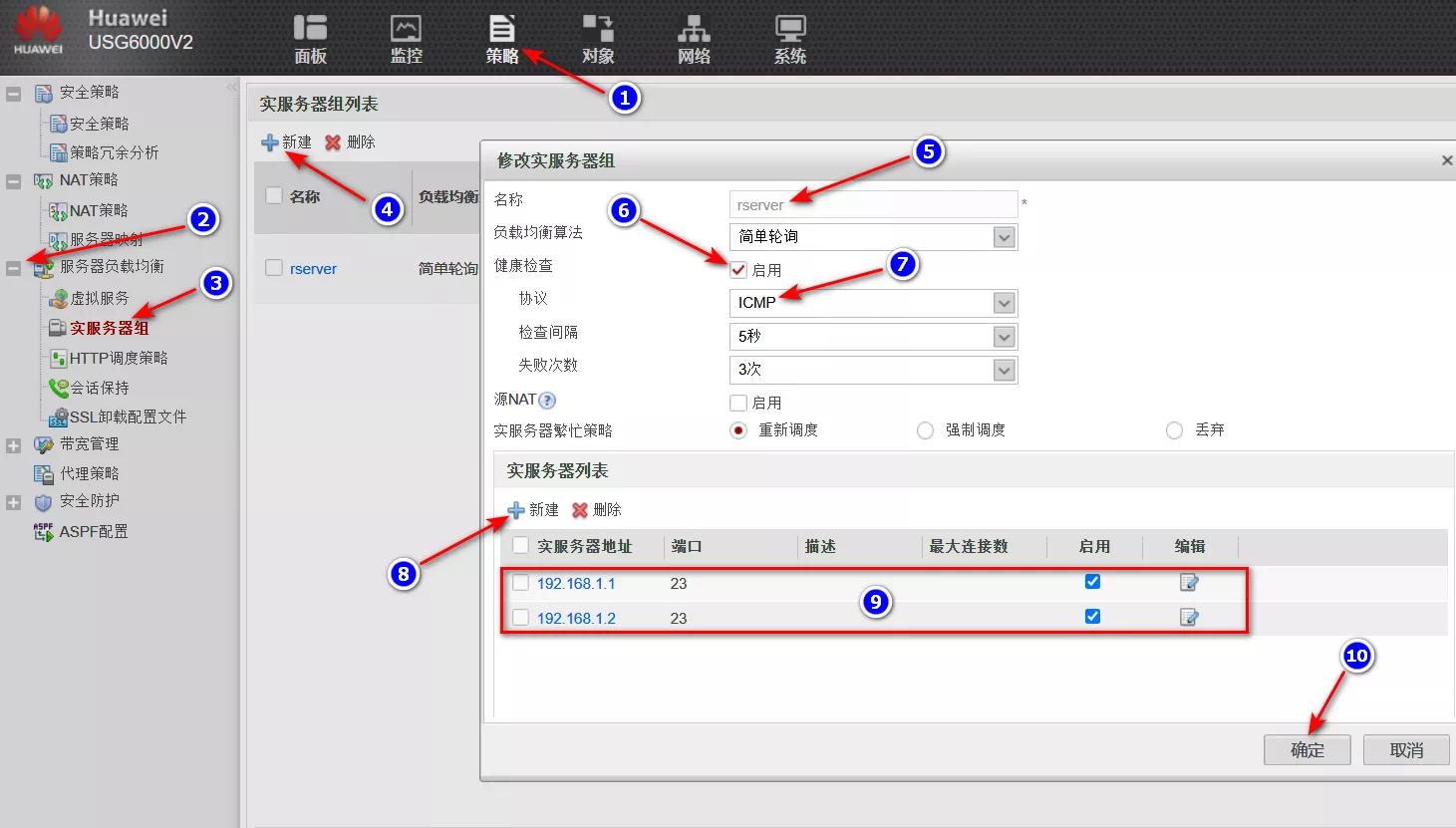The height and width of the screenshot is (828, 1456).
Task: Click the 取消 button
Action: [x=1405, y=750]
